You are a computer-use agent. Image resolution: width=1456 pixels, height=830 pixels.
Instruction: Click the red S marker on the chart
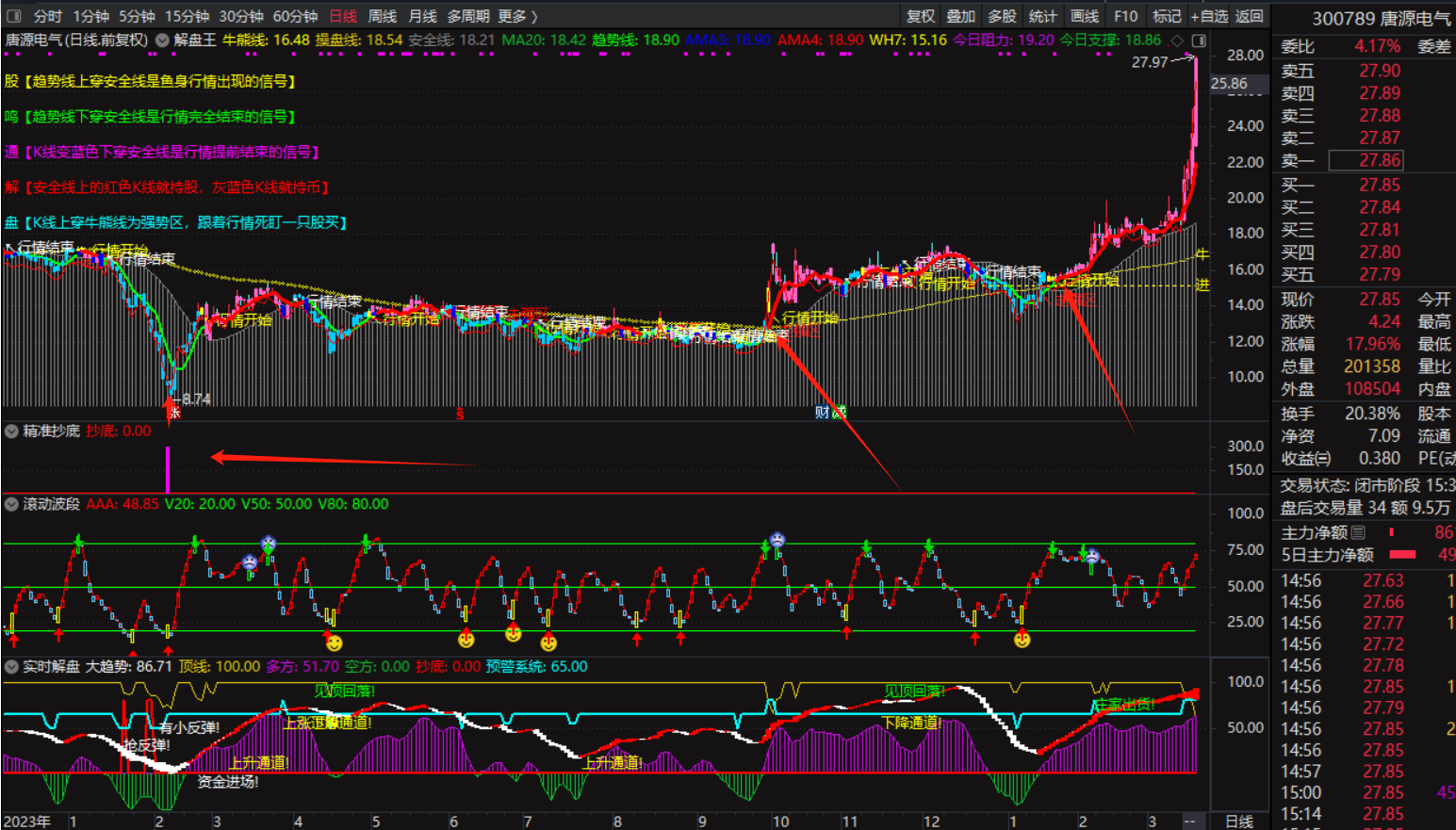point(460,414)
